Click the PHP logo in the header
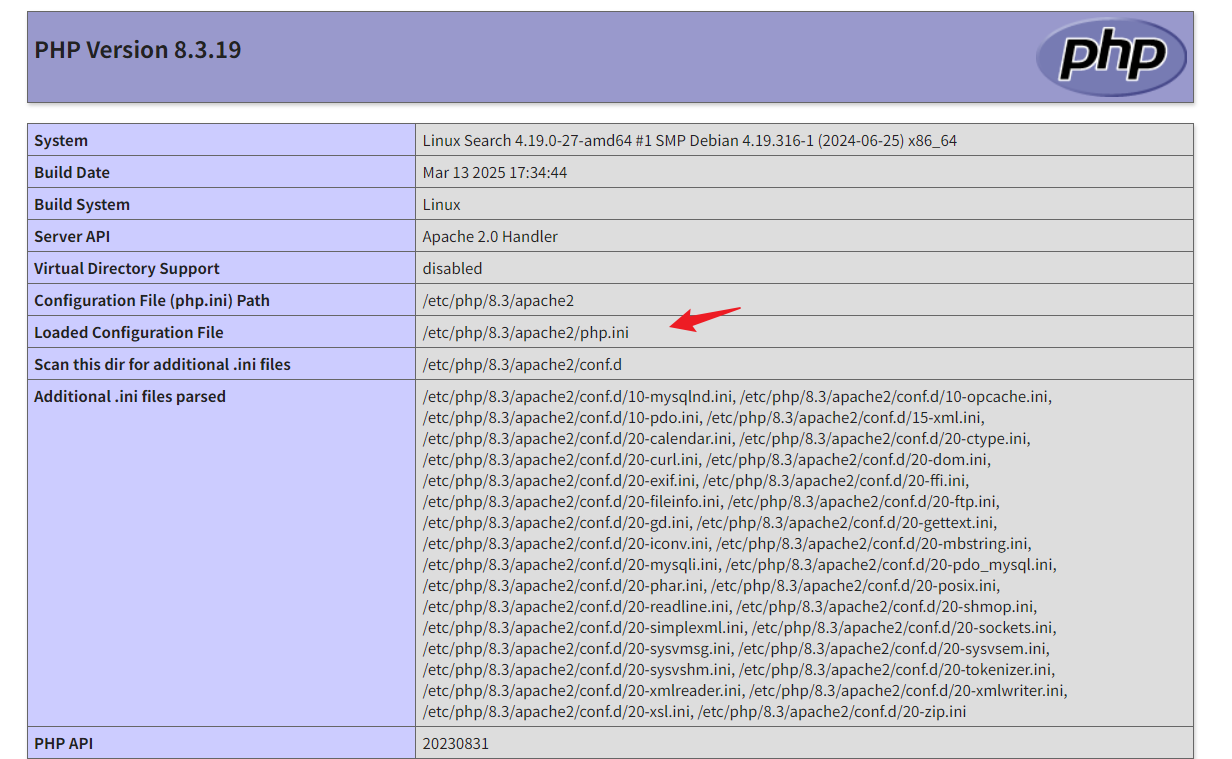The image size is (1232, 759). [x=1111, y=56]
